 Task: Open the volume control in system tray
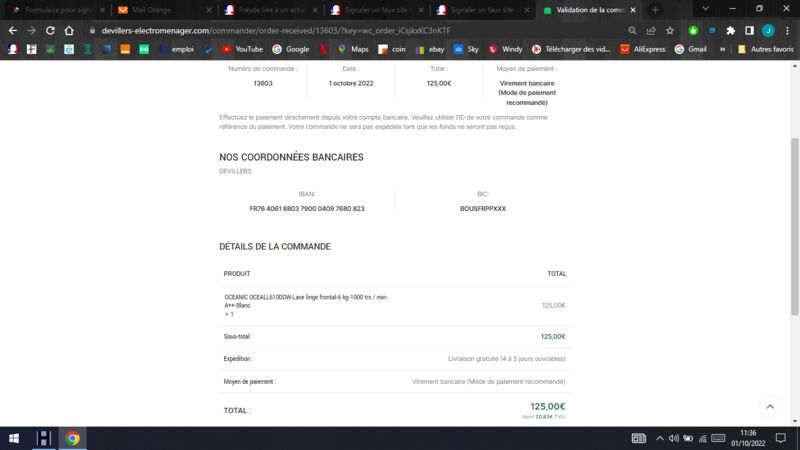point(674,438)
